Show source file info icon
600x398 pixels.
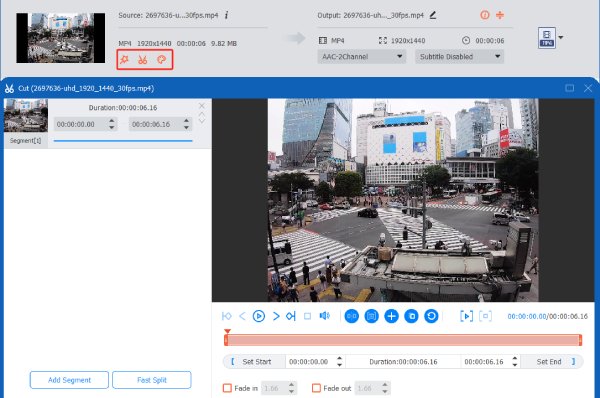point(227,15)
